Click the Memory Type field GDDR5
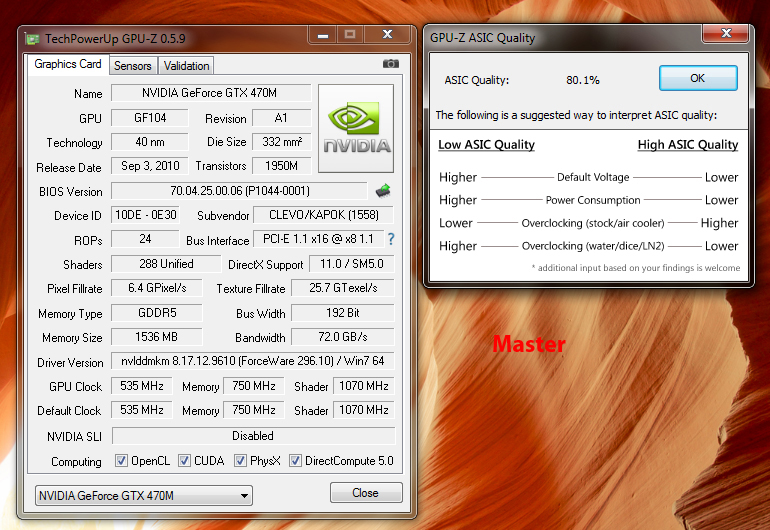The width and height of the screenshot is (770, 530). [x=157, y=313]
